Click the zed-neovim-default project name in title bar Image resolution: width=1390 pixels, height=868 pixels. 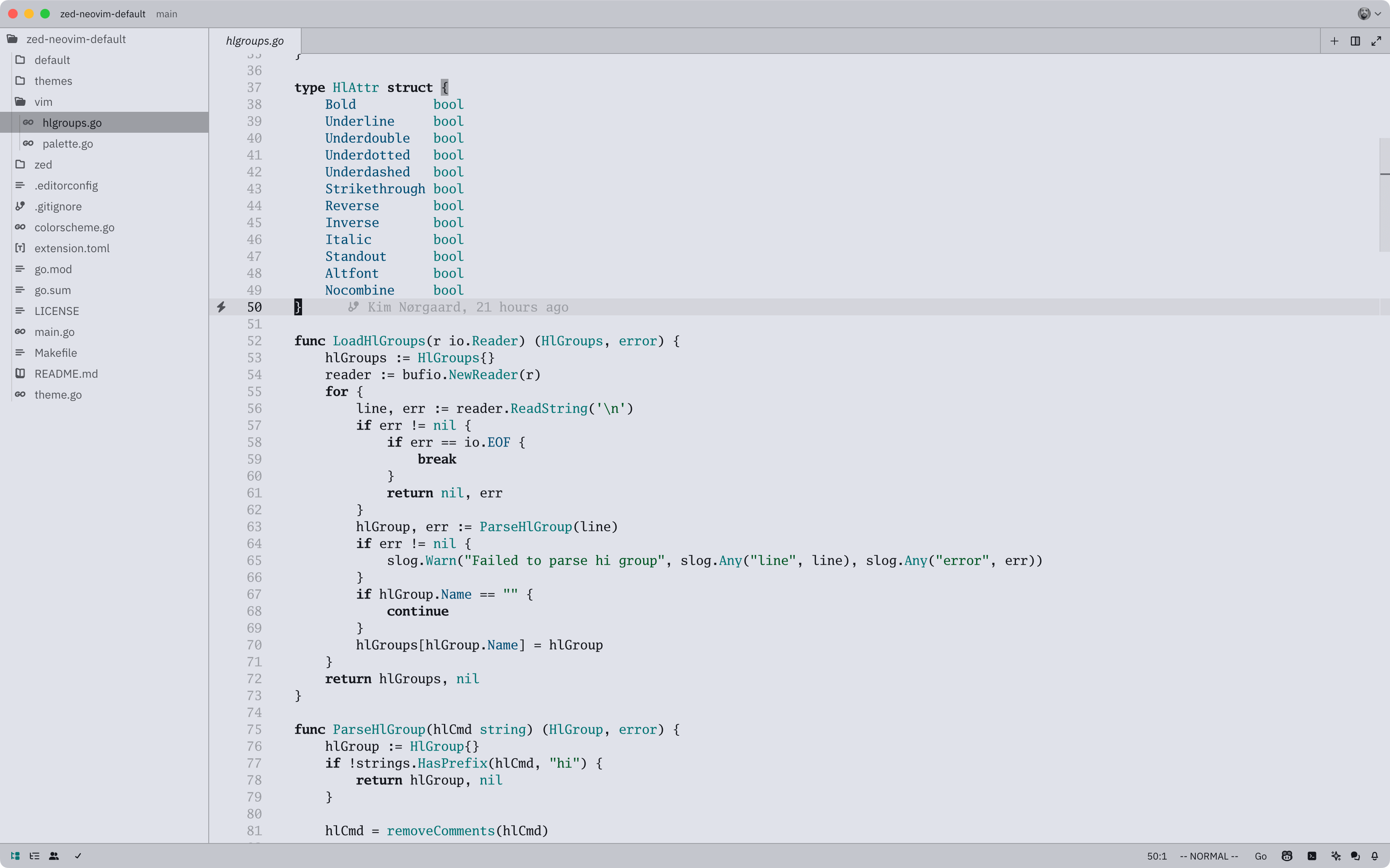(x=103, y=14)
